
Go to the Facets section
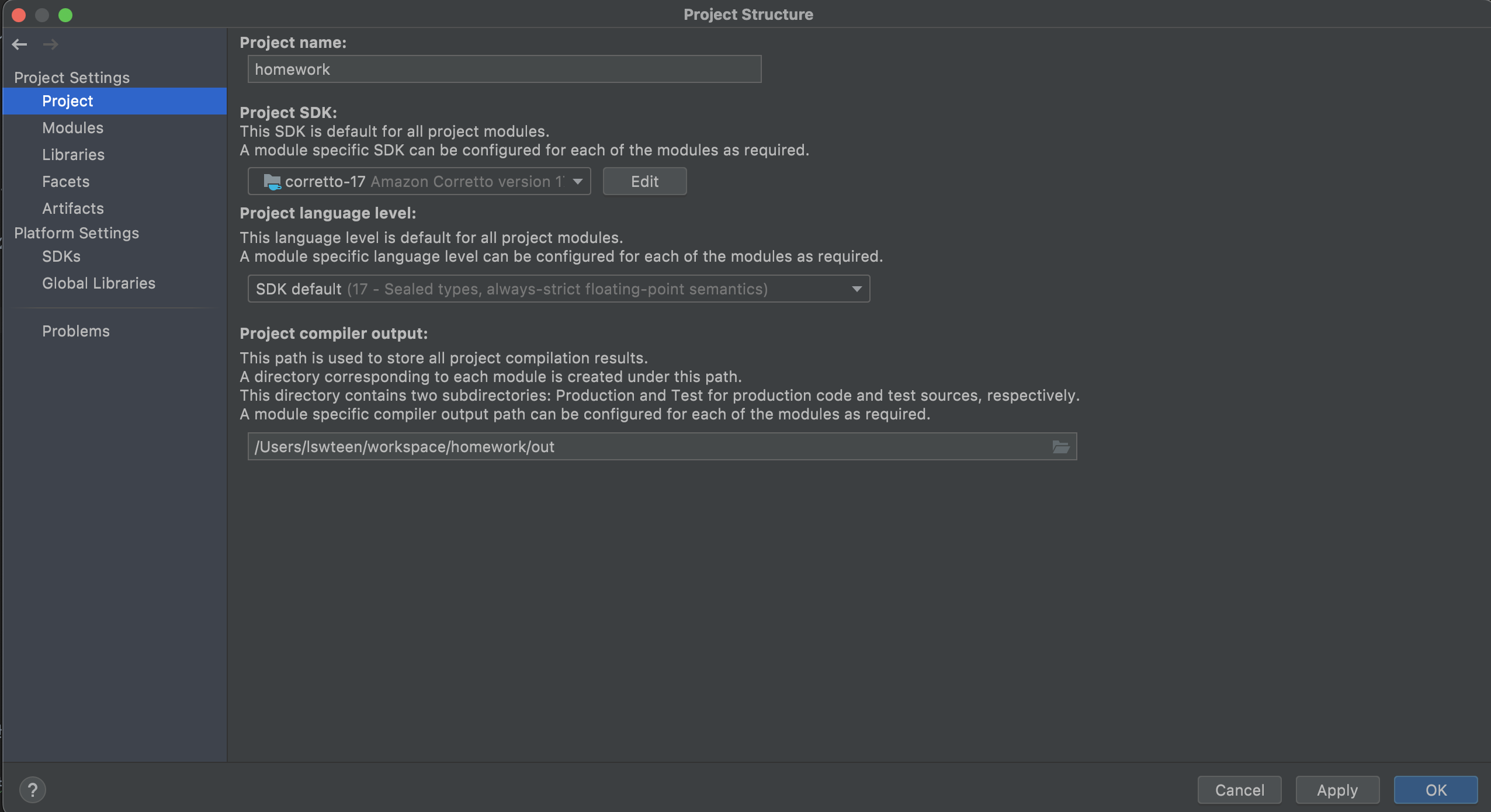[65, 182]
